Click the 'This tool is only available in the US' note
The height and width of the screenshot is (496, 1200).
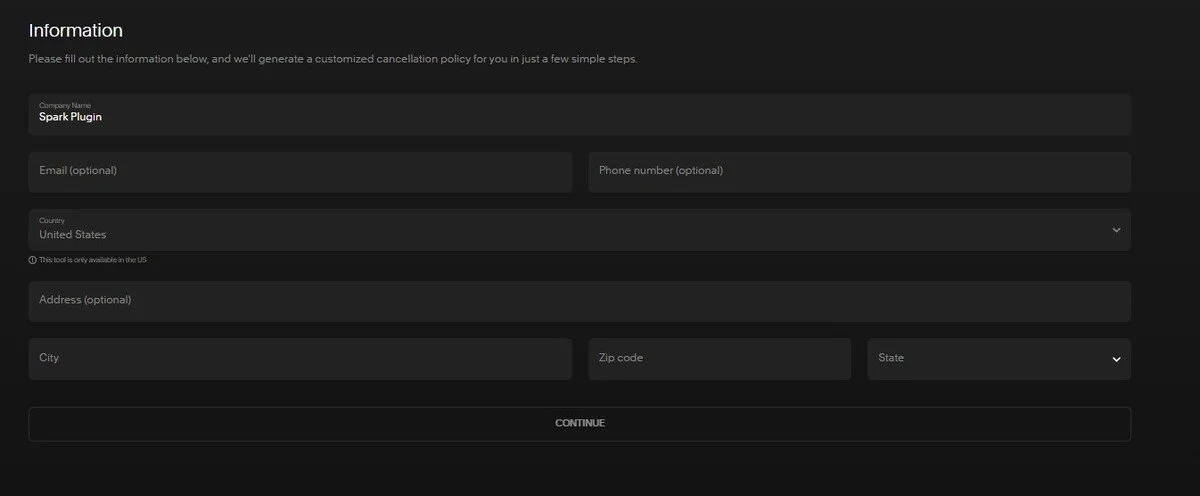tap(93, 260)
